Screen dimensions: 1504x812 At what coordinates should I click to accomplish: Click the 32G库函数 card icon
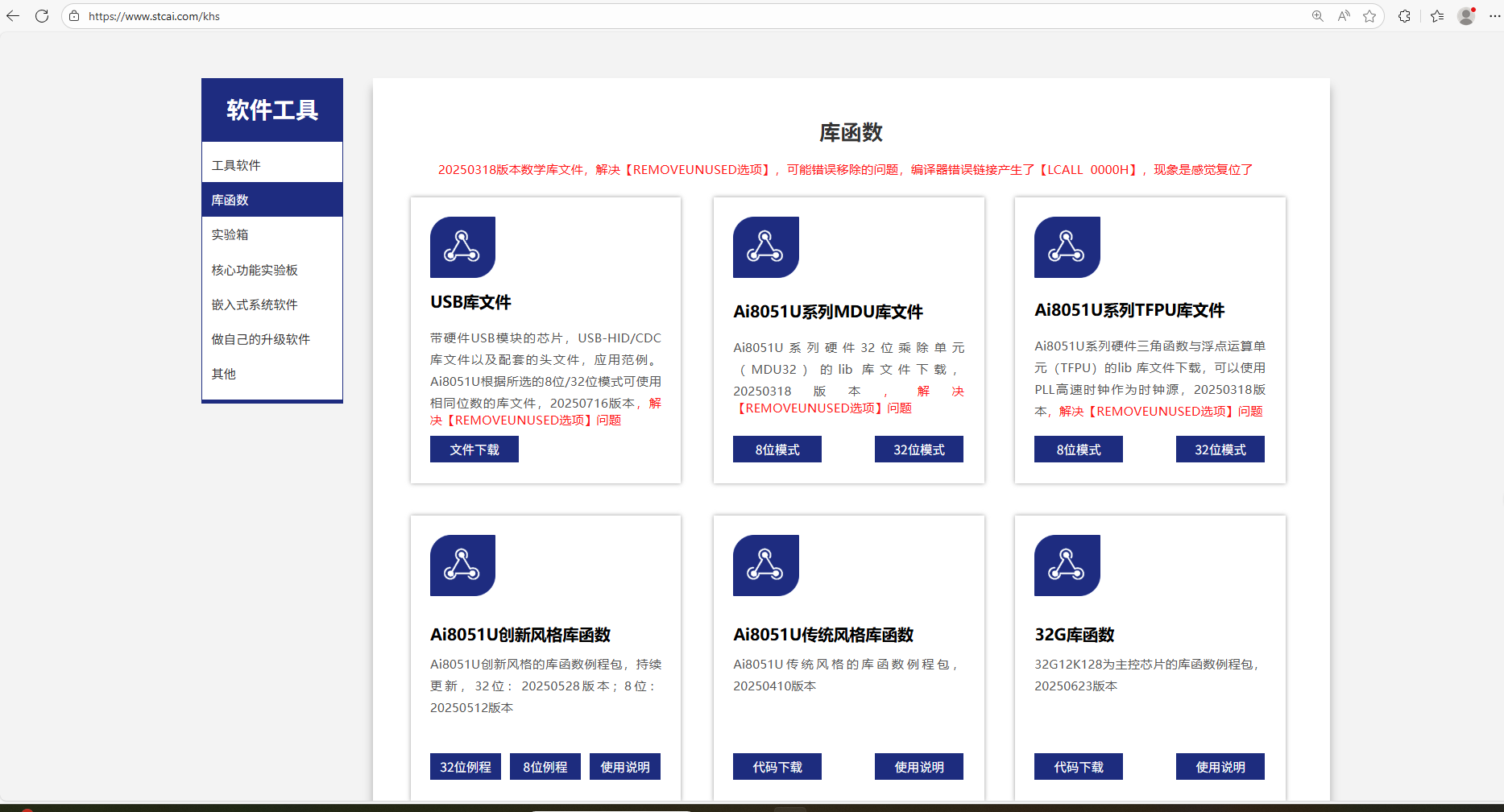(1067, 565)
